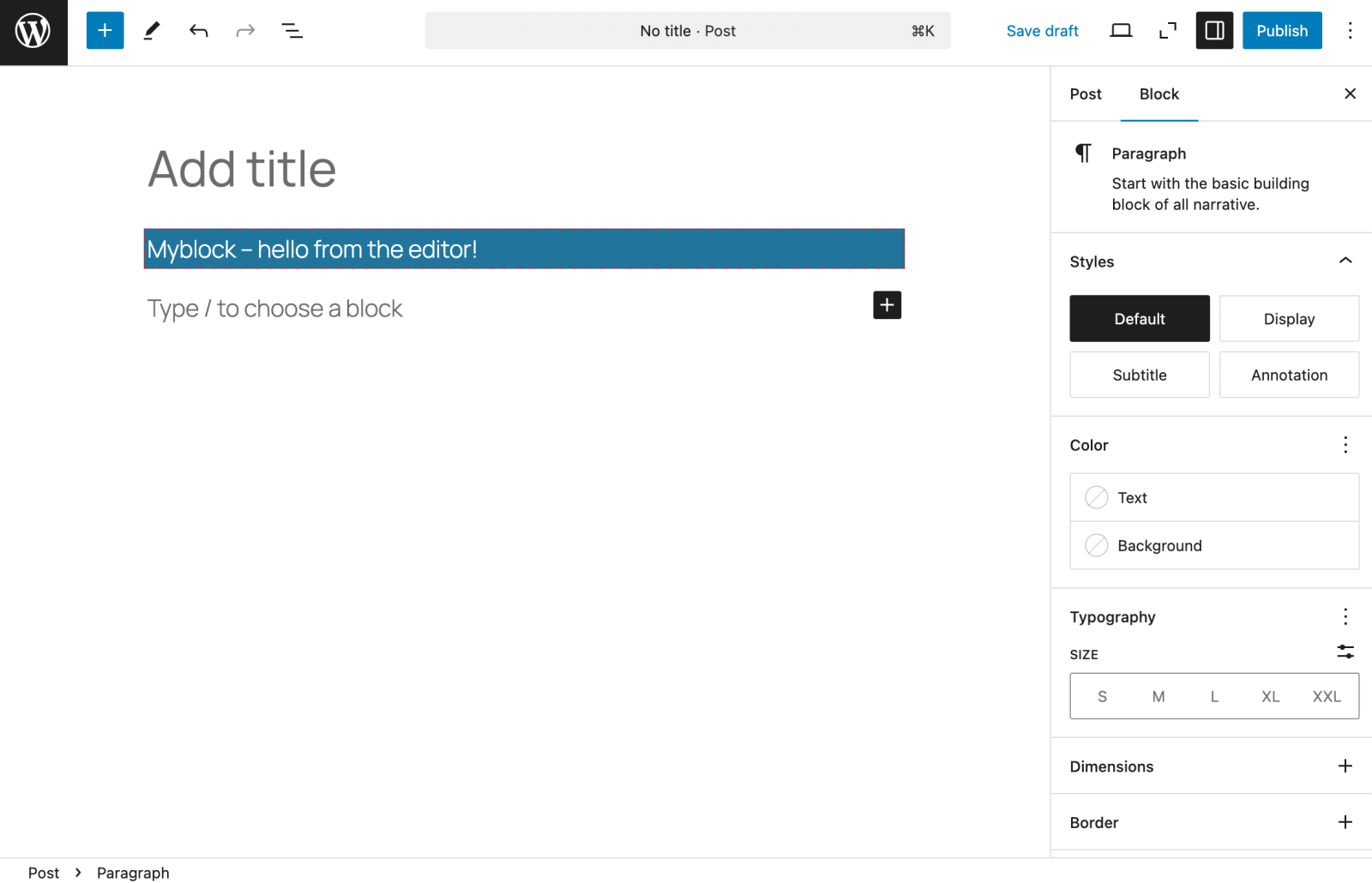This screenshot has height=883, width=1372.
Task: Toggle the Settings sidebar icon
Action: pyautogui.click(x=1214, y=31)
